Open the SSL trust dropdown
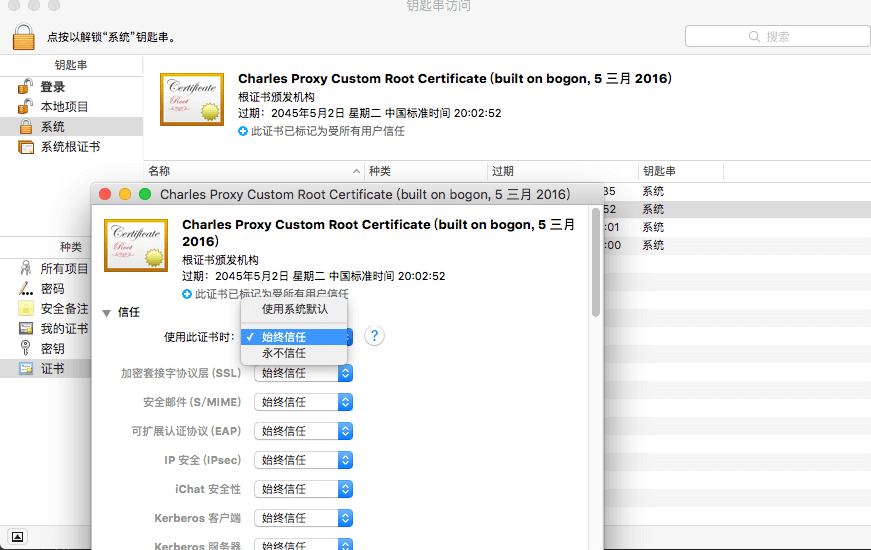Image resolution: width=871 pixels, height=550 pixels. (x=303, y=373)
